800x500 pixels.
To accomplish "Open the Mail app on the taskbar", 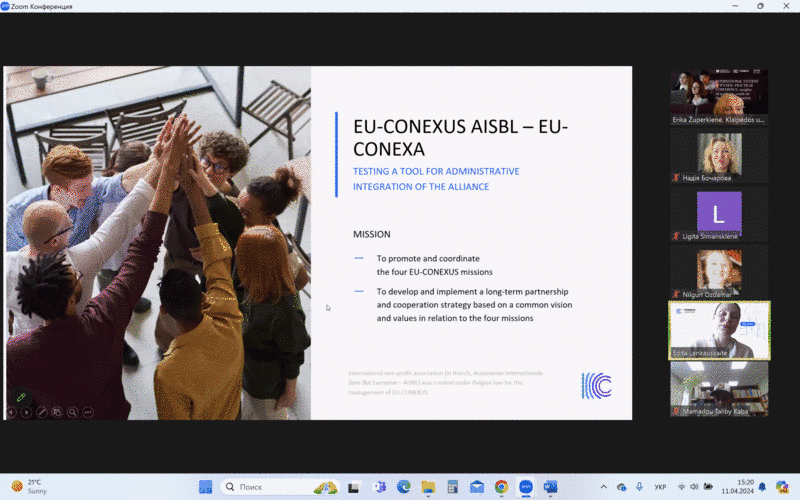I will (x=477, y=487).
